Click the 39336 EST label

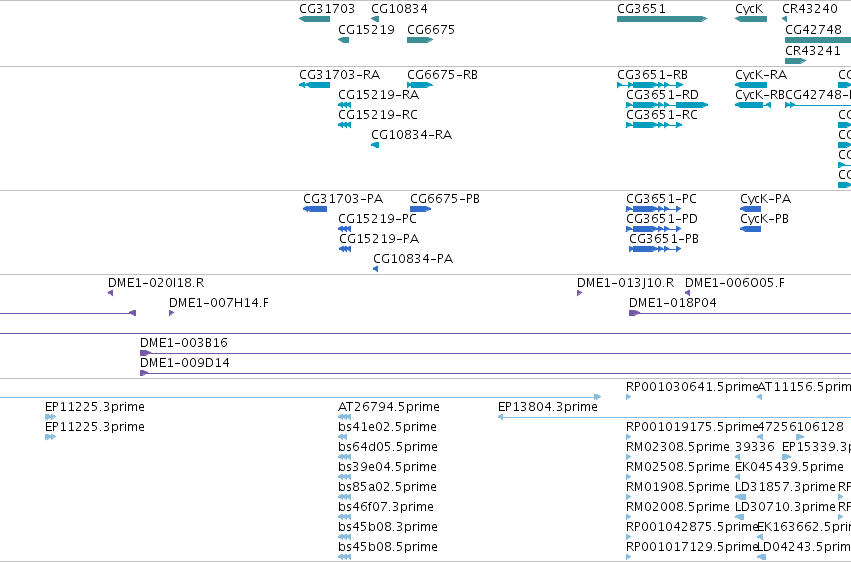pyautogui.click(x=755, y=448)
